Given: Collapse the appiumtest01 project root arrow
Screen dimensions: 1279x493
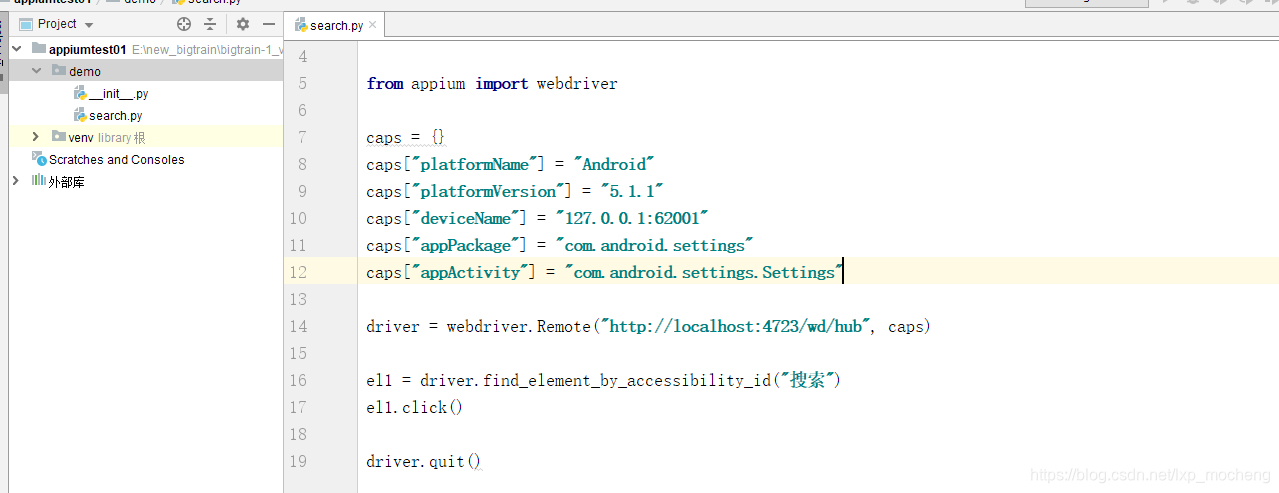Looking at the screenshot, I should pos(17,49).
